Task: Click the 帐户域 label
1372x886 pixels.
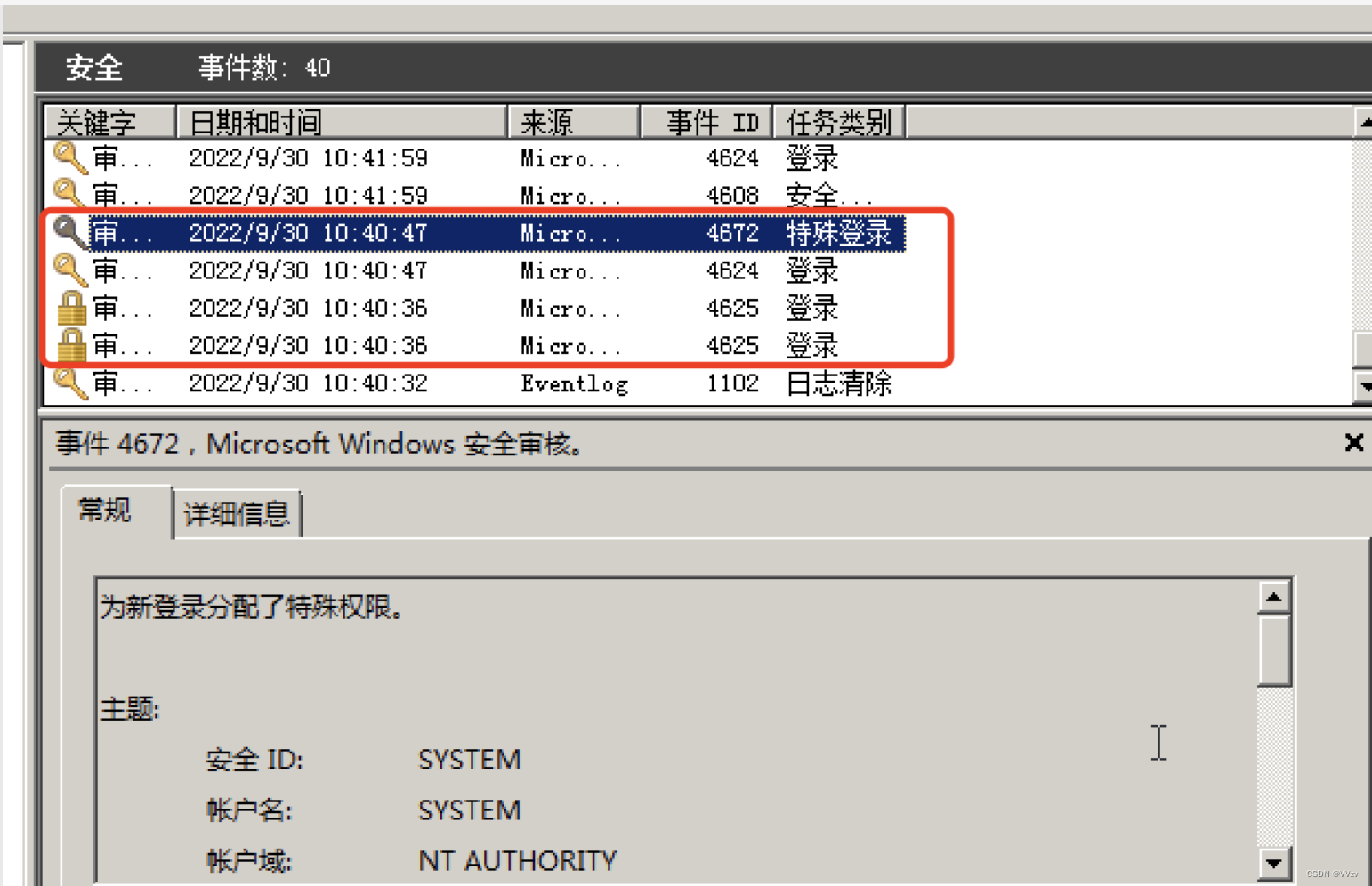Action: point(248,861)
